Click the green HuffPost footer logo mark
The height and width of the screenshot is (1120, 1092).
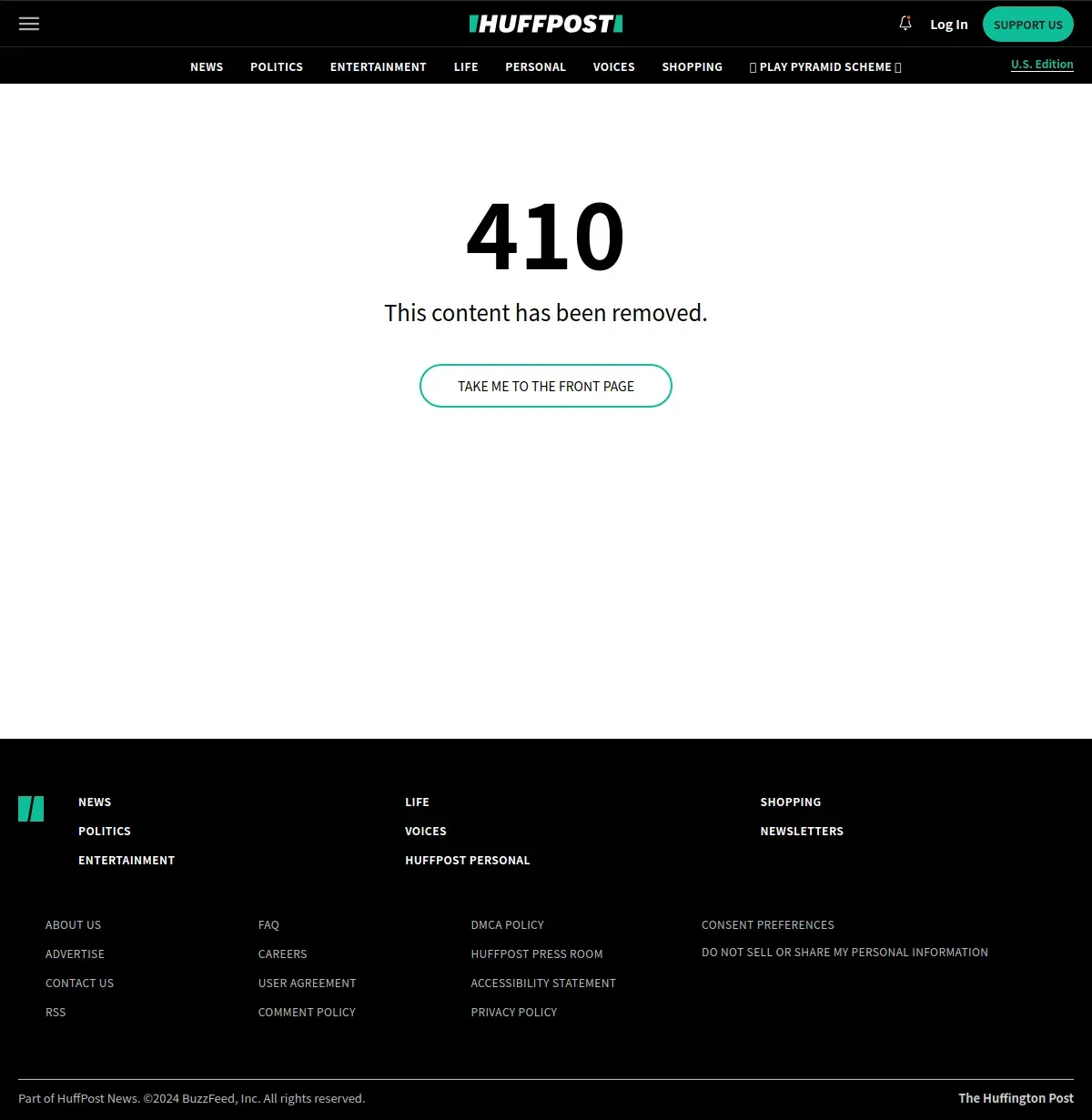click(31, 808)
